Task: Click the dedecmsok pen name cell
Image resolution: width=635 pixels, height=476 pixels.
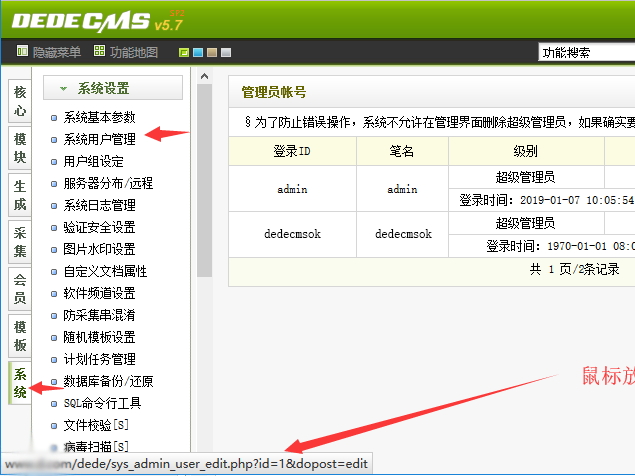Action: point(402,234)
